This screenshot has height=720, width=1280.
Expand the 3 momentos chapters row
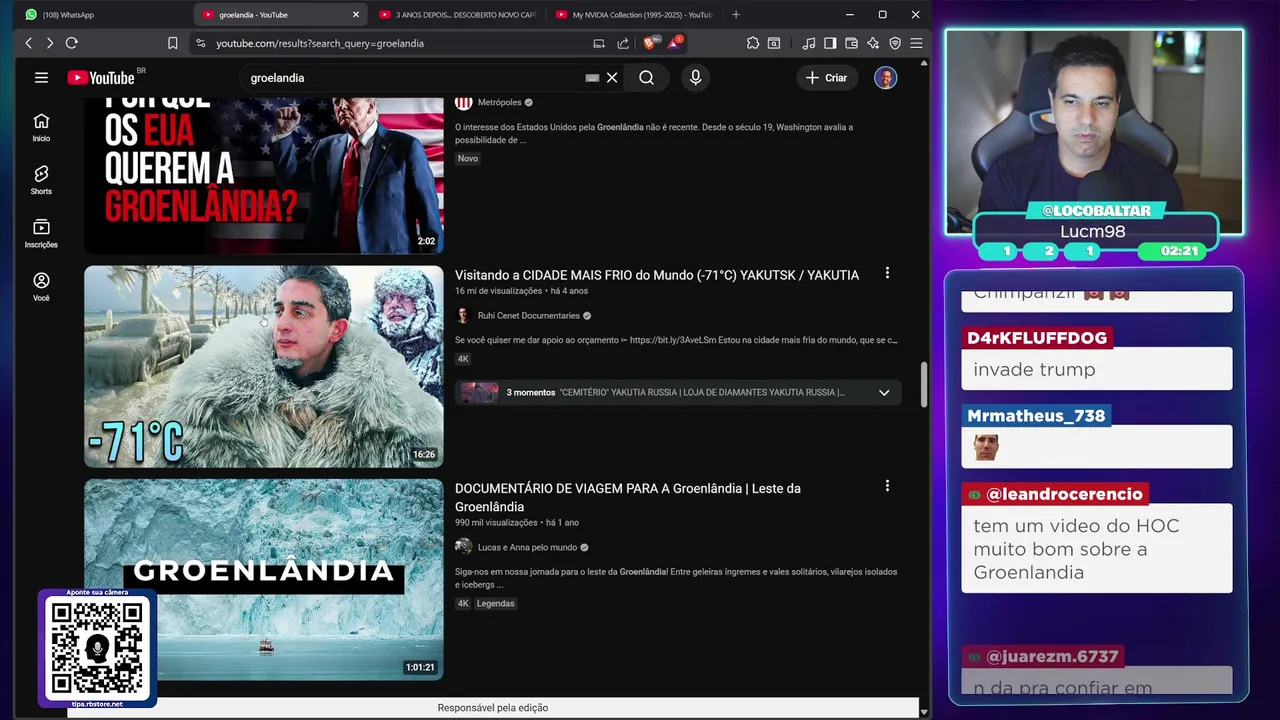tap(678, 392)
